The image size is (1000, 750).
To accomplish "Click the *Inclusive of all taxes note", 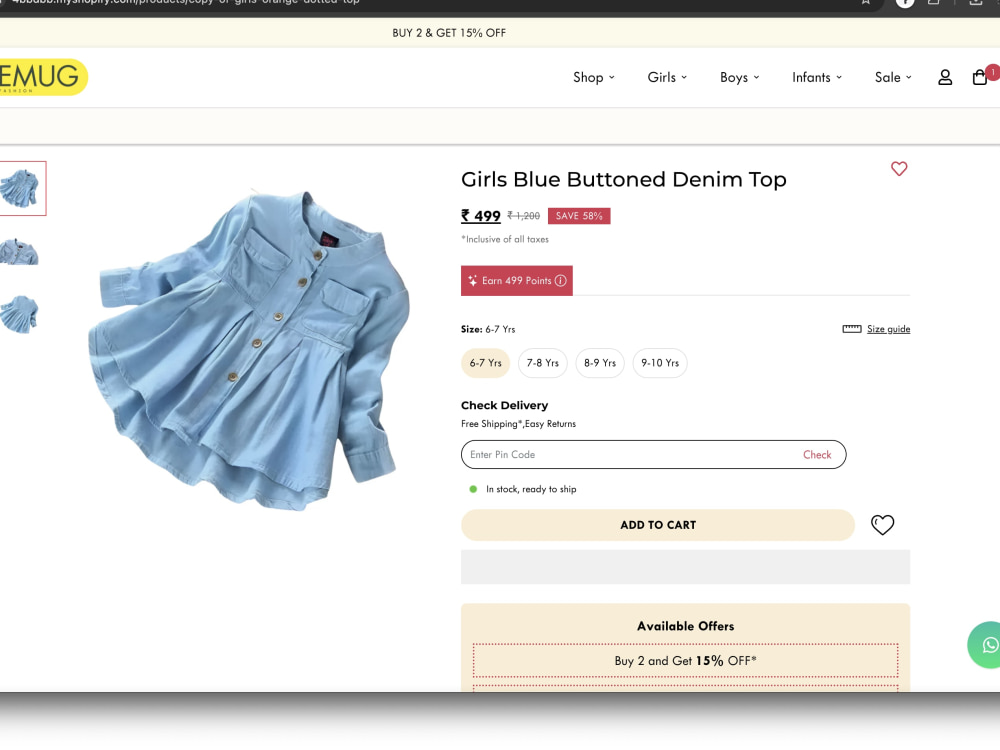I will coord(505,239).
